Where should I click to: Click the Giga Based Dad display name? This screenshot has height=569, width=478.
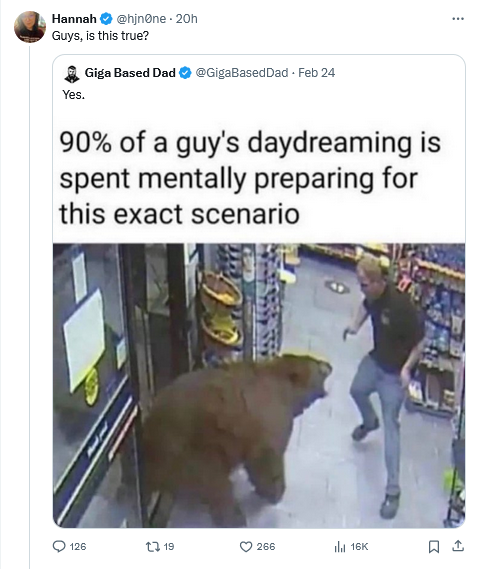pos(130,73)
